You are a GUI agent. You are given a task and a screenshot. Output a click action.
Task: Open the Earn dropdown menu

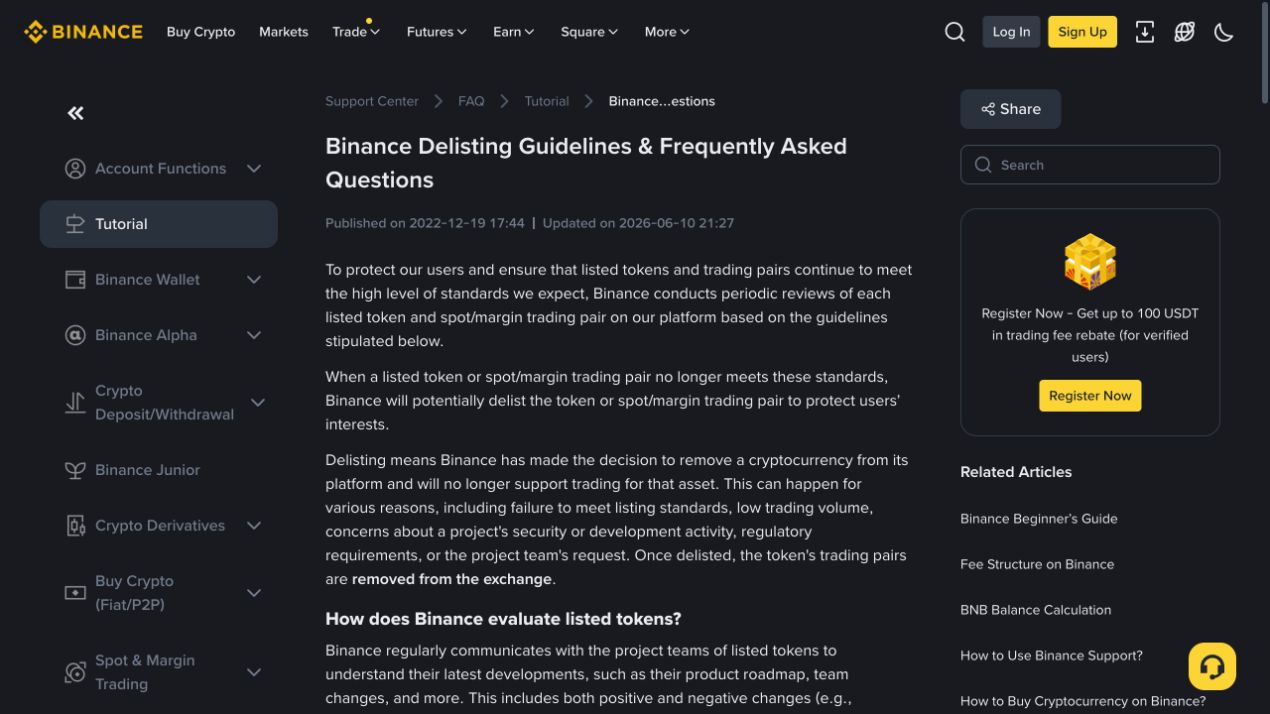[x=514, y=32]
